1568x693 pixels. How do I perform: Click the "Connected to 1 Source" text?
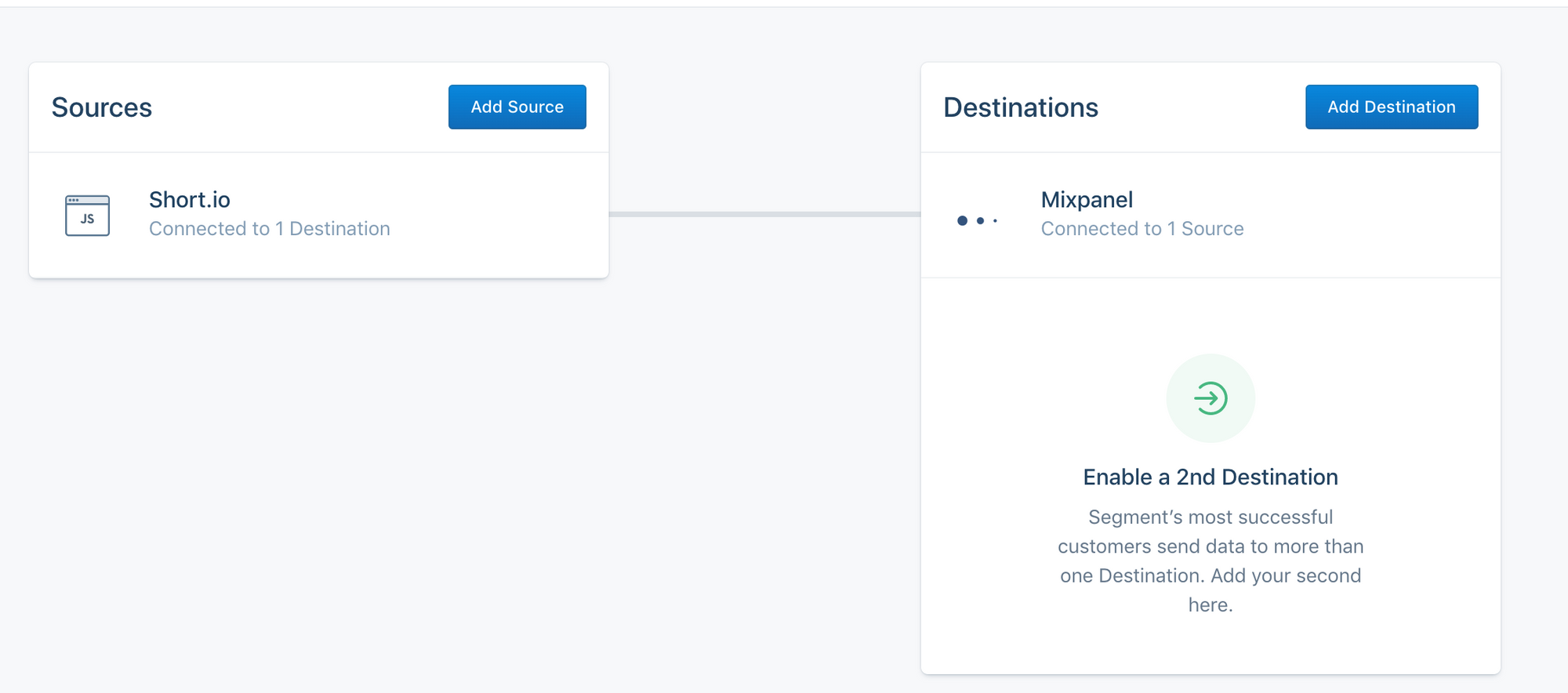1142,229
